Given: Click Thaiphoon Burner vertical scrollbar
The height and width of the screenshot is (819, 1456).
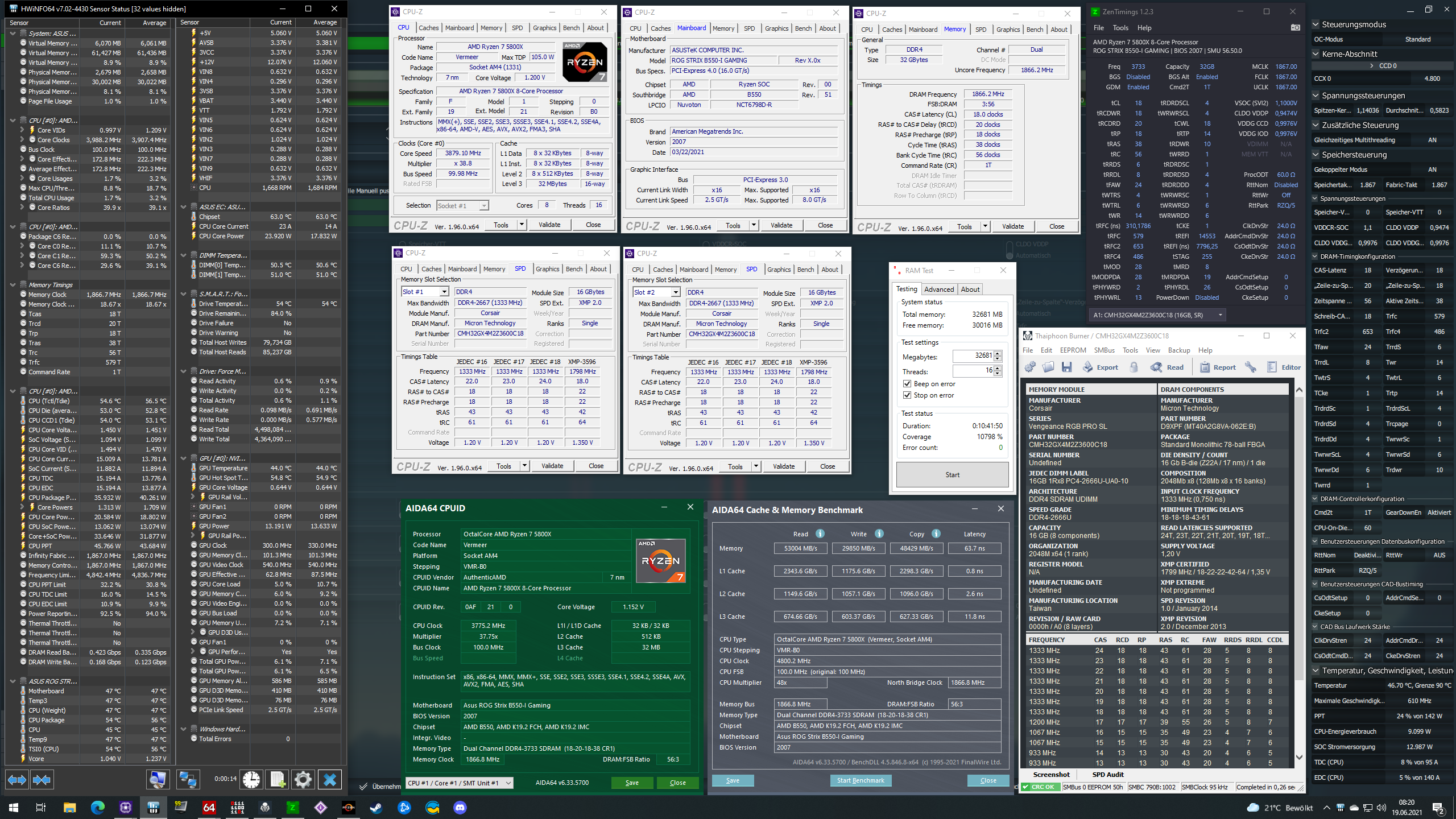Looking at the screenshot, I should [1299, 574].
